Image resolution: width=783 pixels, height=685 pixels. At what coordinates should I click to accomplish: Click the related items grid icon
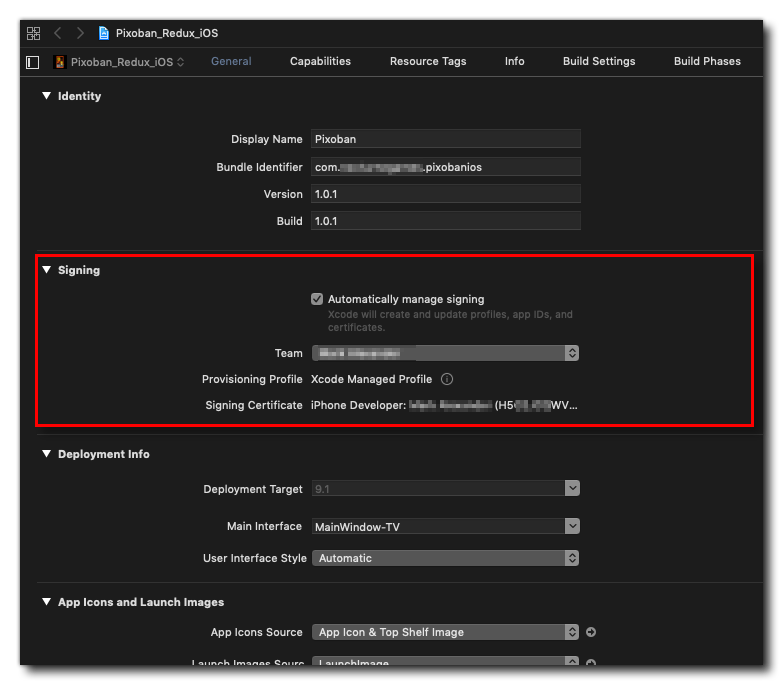(x=33, y=33)
